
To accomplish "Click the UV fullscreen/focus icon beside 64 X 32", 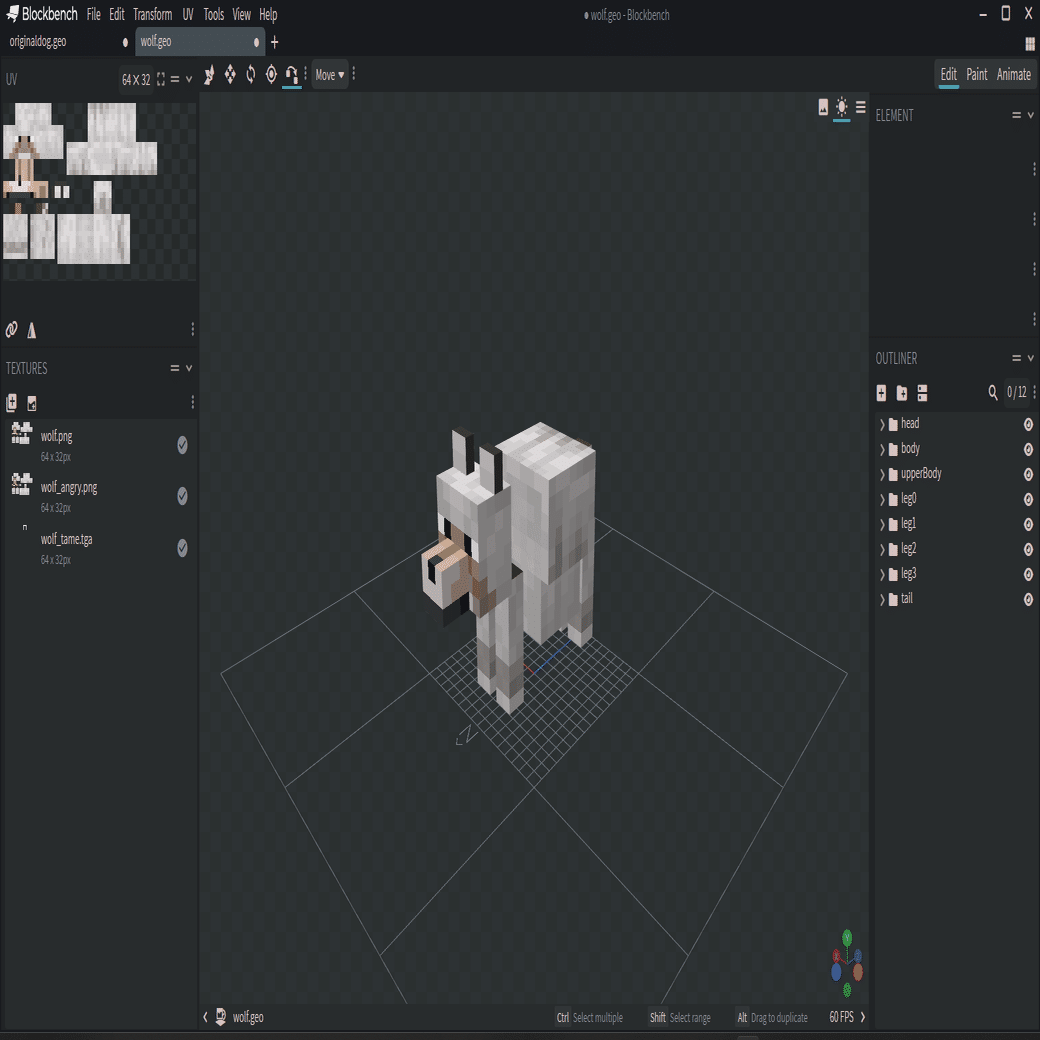I will click(x=161, y=80).
